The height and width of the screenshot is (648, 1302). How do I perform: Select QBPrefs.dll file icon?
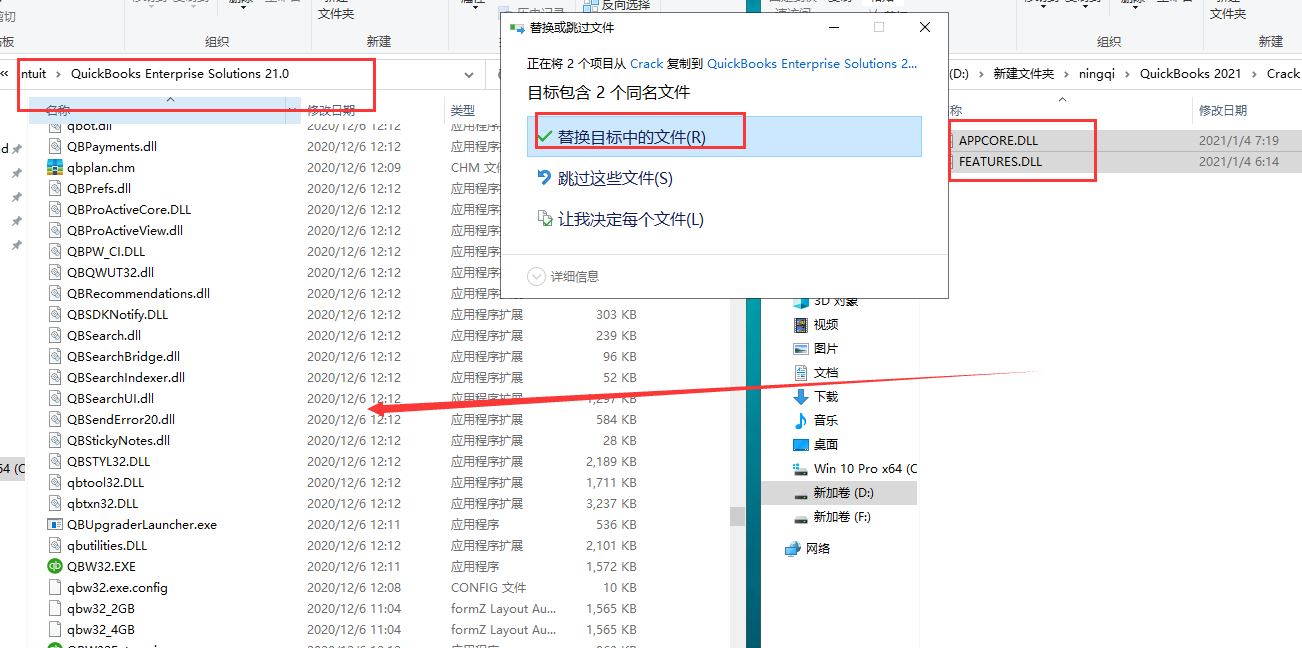[x=55, y=188]
